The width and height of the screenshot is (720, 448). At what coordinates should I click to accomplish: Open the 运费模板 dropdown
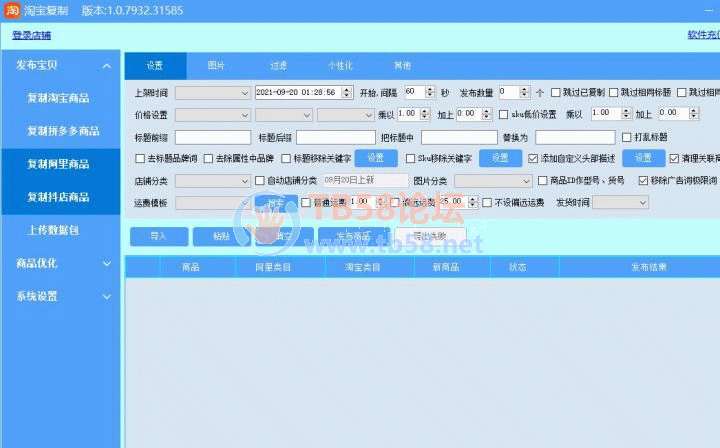[213, 203]
